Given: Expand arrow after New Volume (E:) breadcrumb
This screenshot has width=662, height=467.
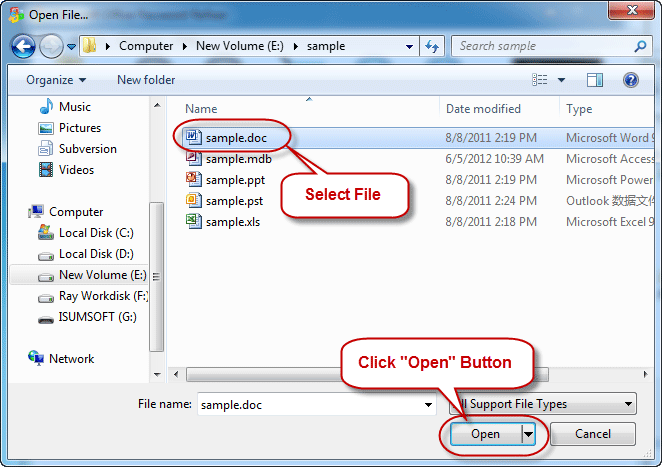Looking at the screenshot, I should [x=296, y=46].
